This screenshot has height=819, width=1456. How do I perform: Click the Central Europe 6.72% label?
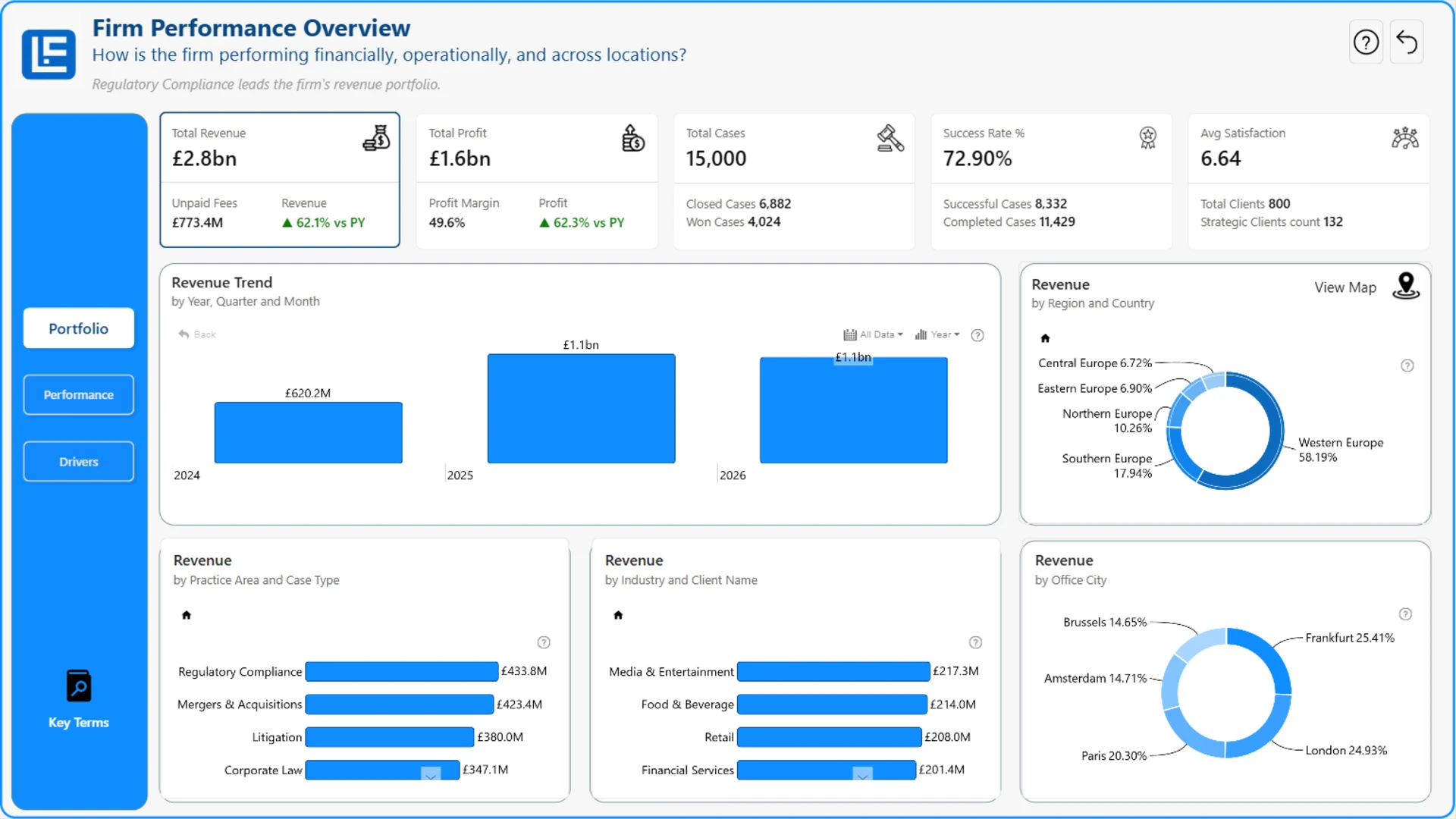pyautogui.click(x=1095, y=363)
